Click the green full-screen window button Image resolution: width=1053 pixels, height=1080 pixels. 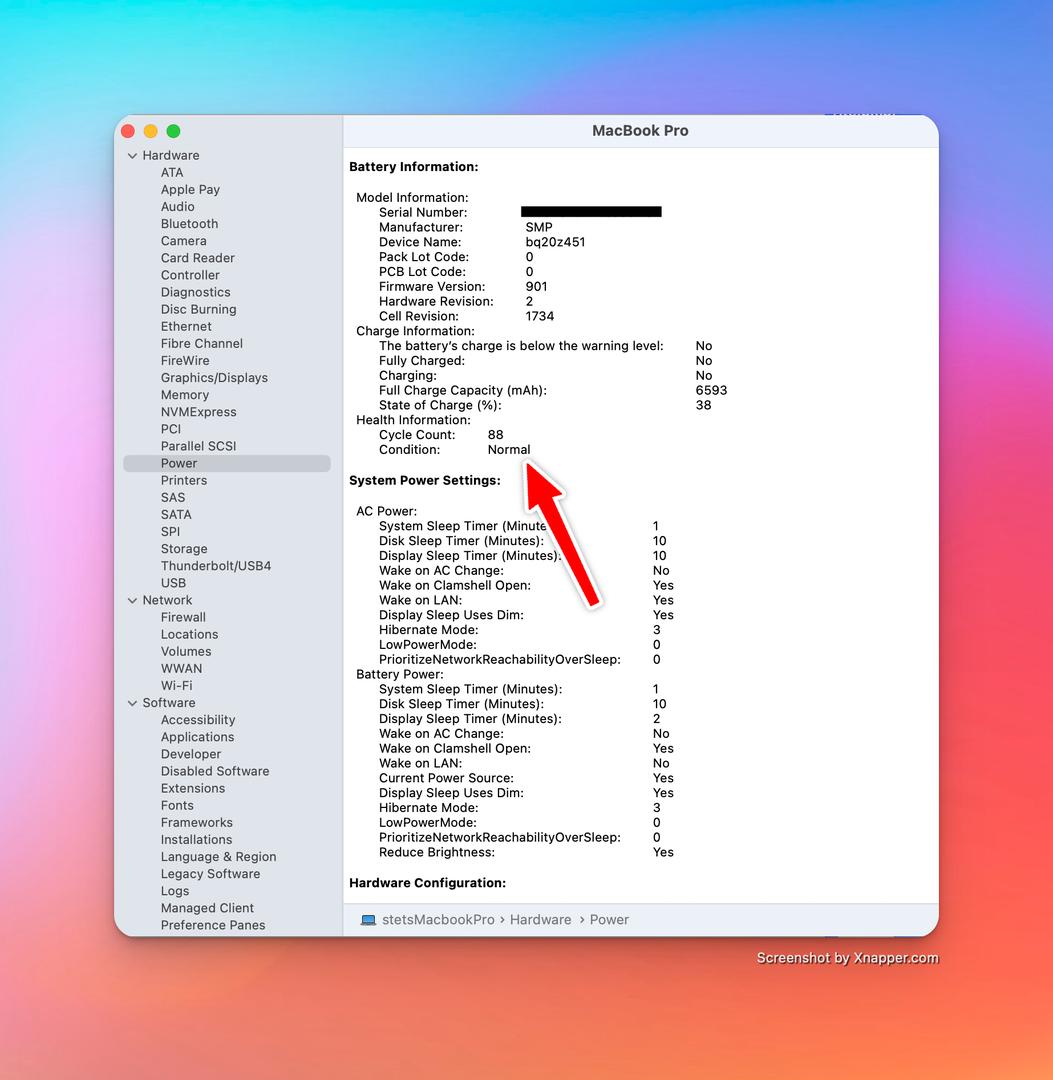click(x=173, y=131)
